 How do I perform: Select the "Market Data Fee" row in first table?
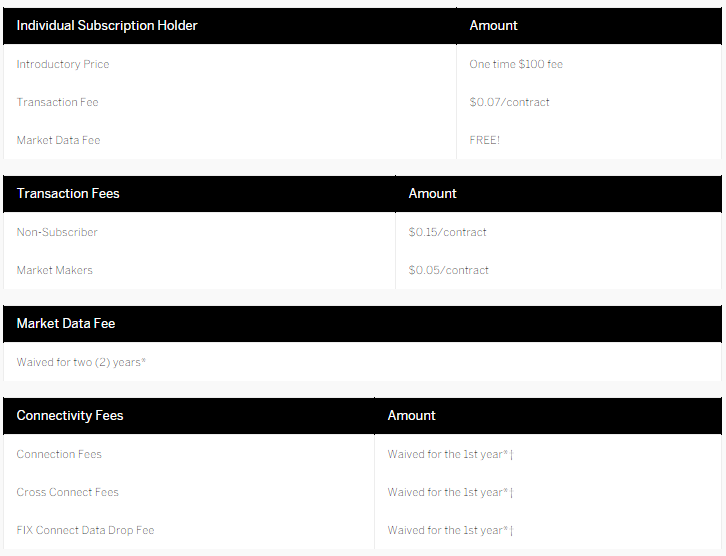(58, 140)
